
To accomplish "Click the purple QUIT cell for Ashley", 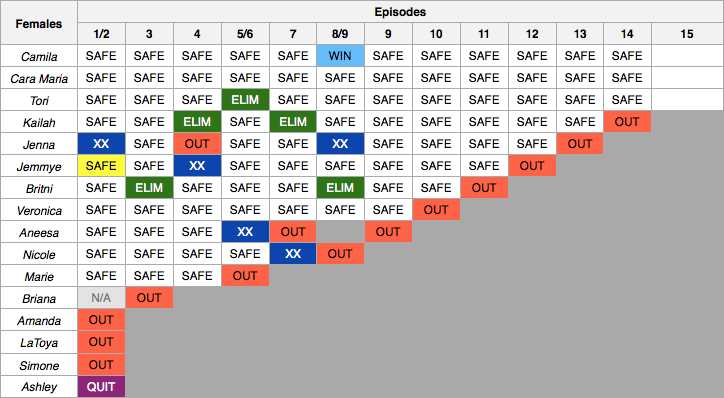I will (101, 387).
